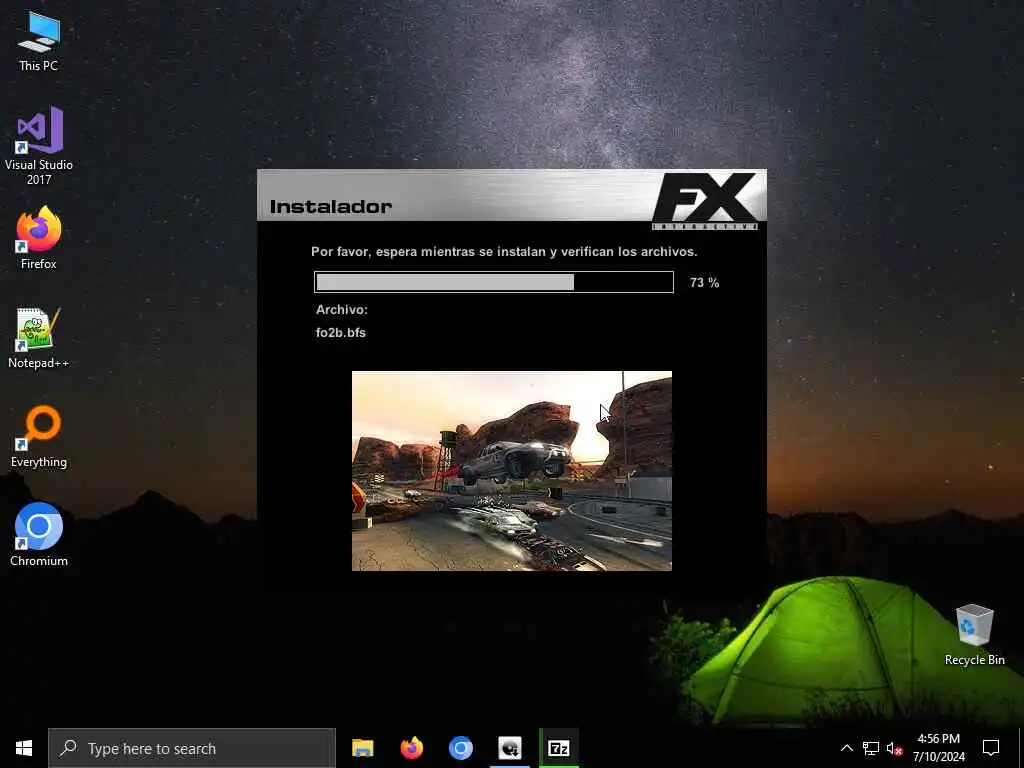Viewport: 1024px width, 768px height.
Task: Select the Firefox desktop shortcut
Action: point(39,238)
